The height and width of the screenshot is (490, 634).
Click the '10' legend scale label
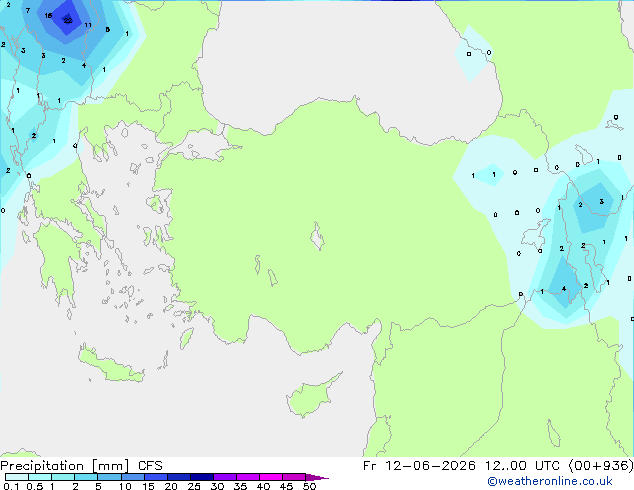click(x=125, y=486)
